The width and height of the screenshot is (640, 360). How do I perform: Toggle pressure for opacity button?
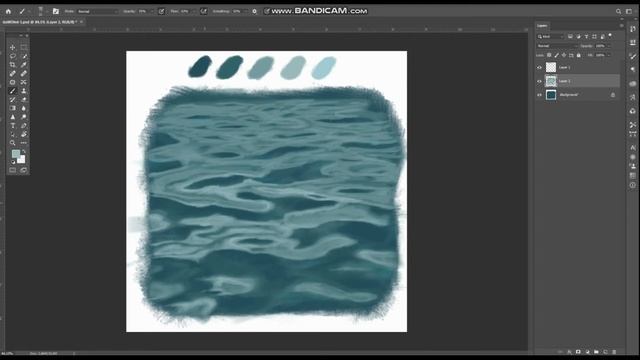click(161, 11)
